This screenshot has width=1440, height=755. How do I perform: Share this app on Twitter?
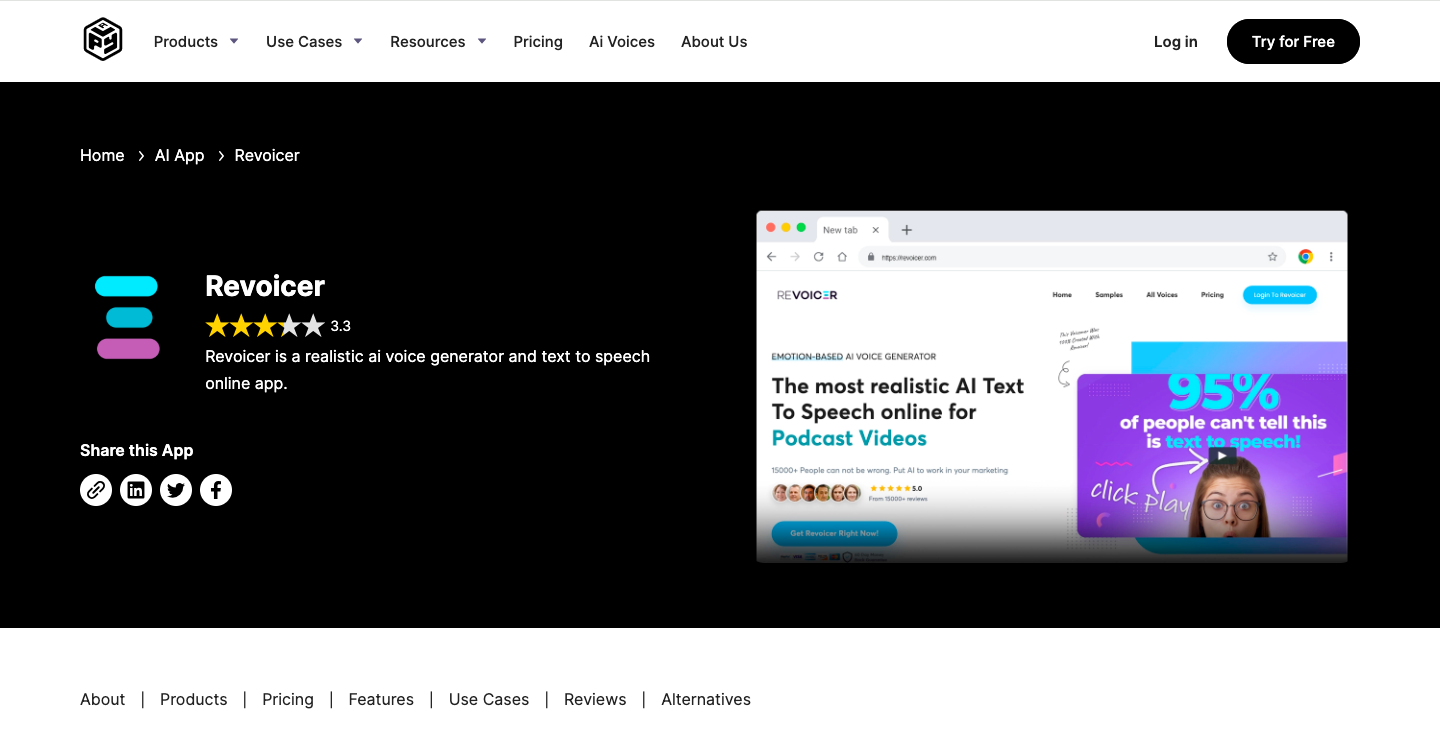[x=176, y=490]
